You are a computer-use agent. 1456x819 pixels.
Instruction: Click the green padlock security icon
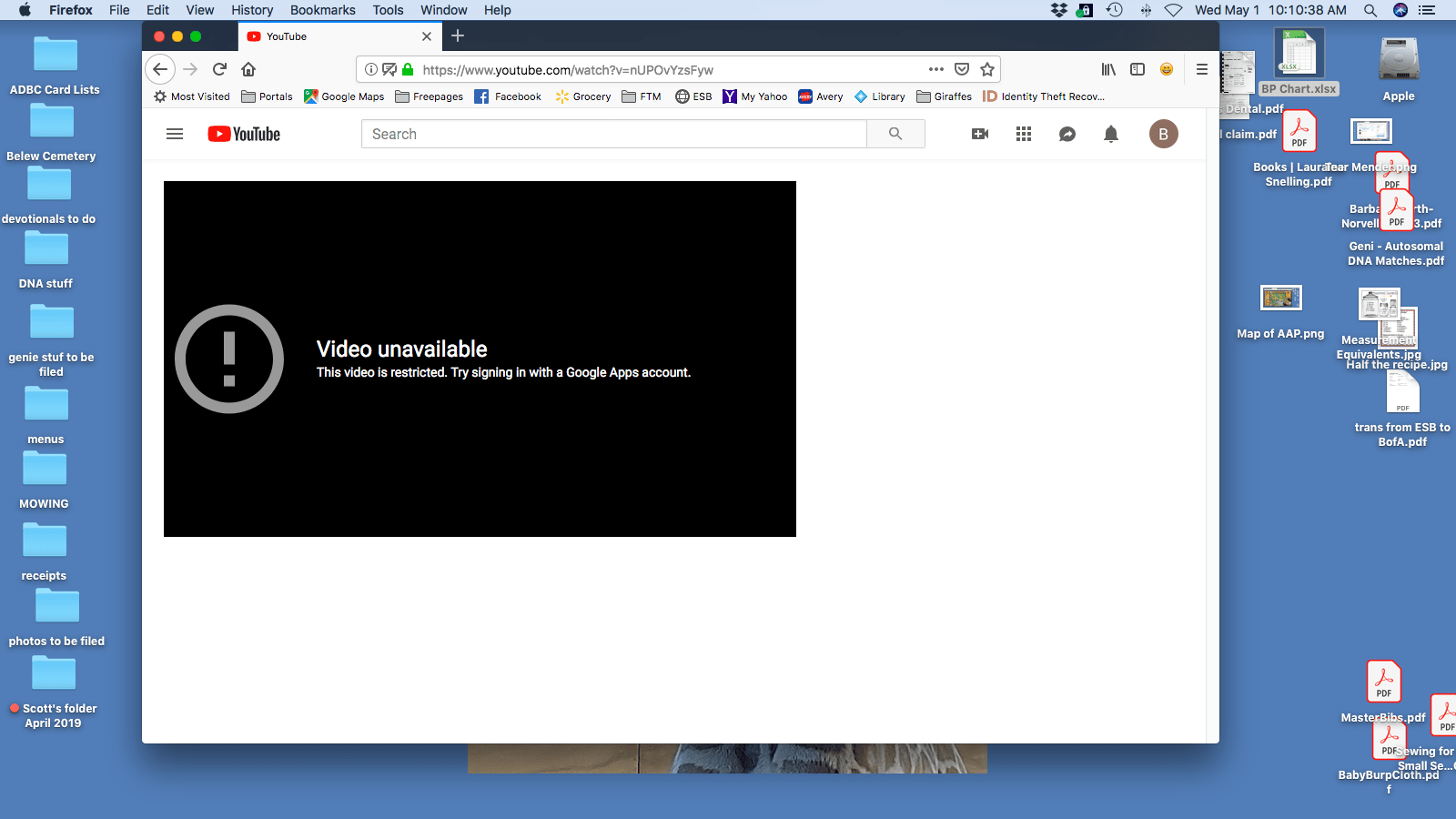pyautogui.click(x=408, y=69)
